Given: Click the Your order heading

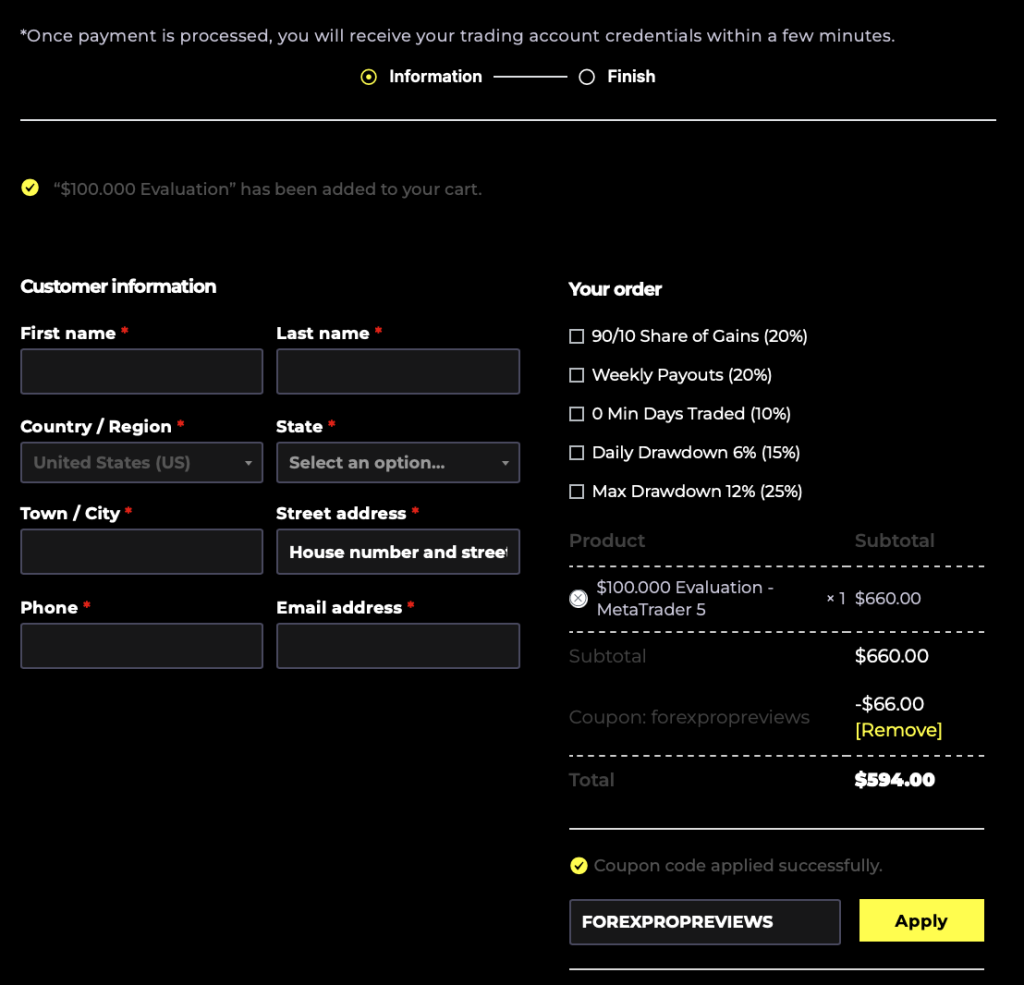Looking at the screenshot, I should click(x=615, y=289).
